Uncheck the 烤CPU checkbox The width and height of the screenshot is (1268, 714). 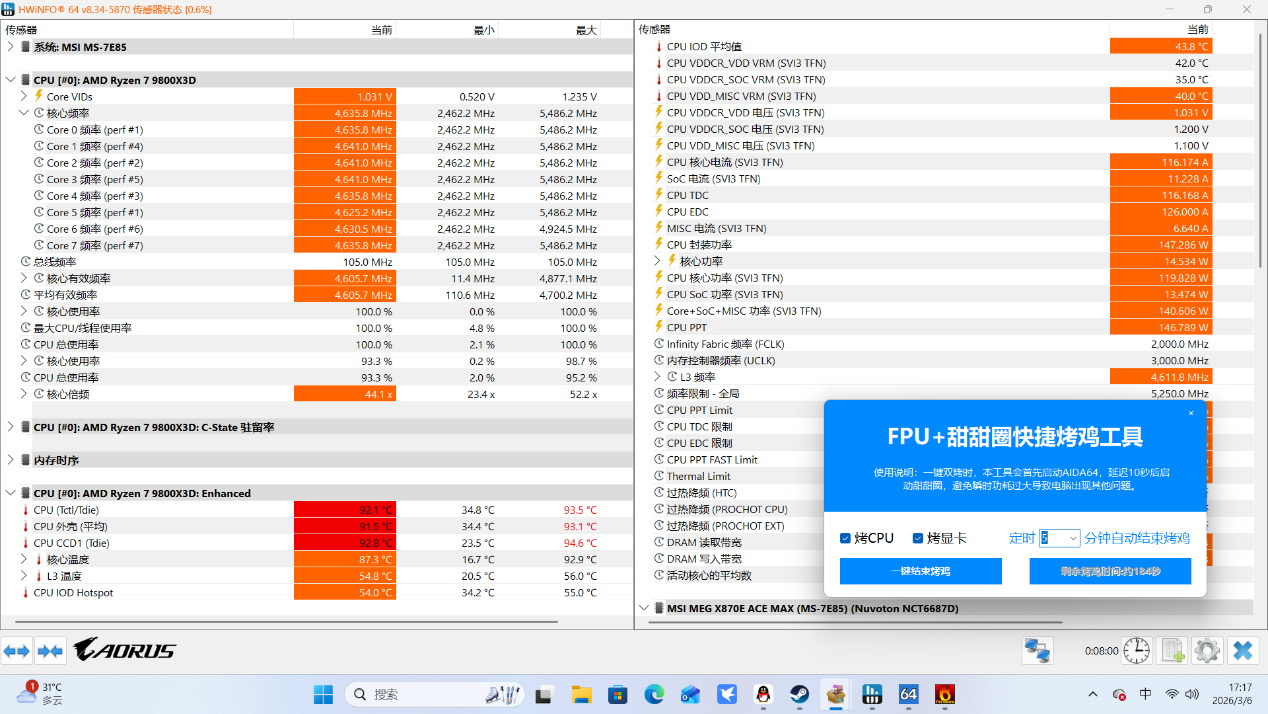[846, 538]
